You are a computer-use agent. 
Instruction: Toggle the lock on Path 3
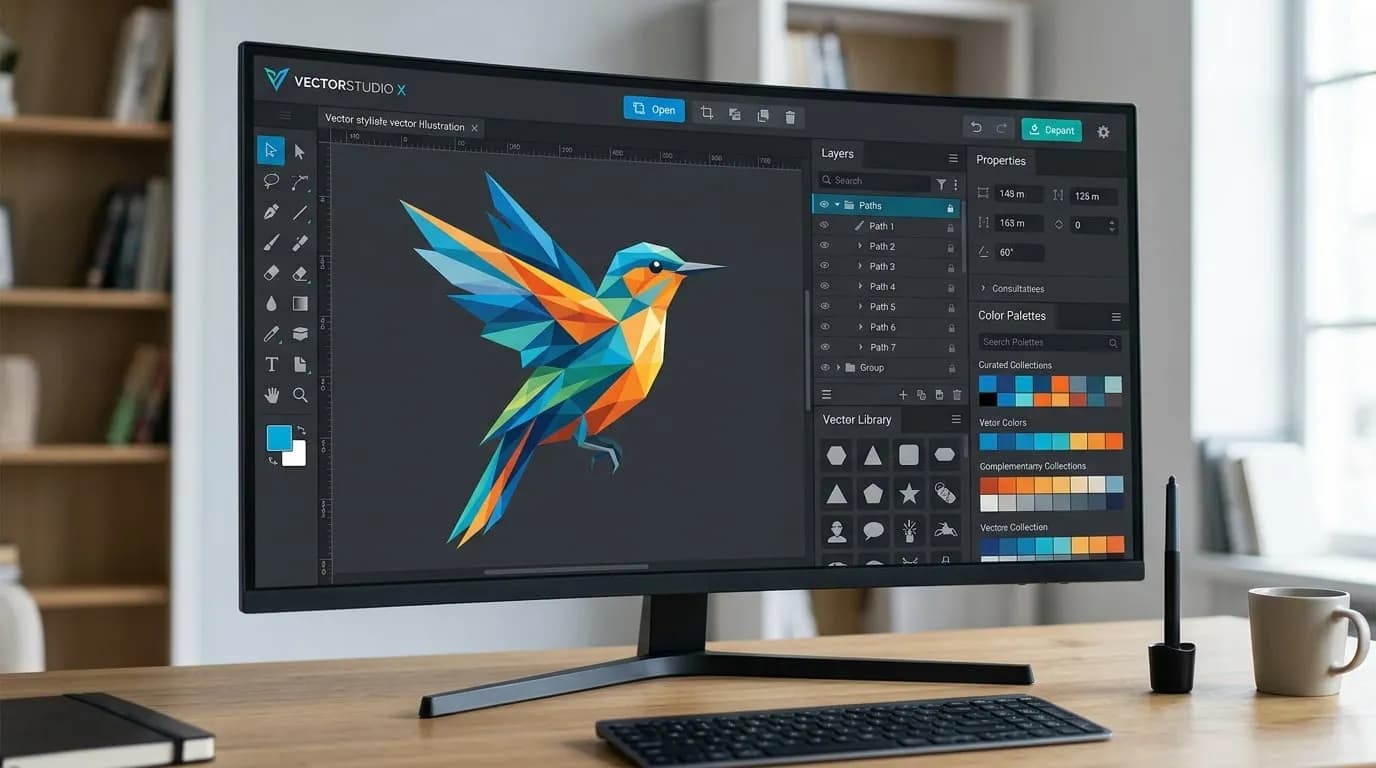(x=951, y=268)
